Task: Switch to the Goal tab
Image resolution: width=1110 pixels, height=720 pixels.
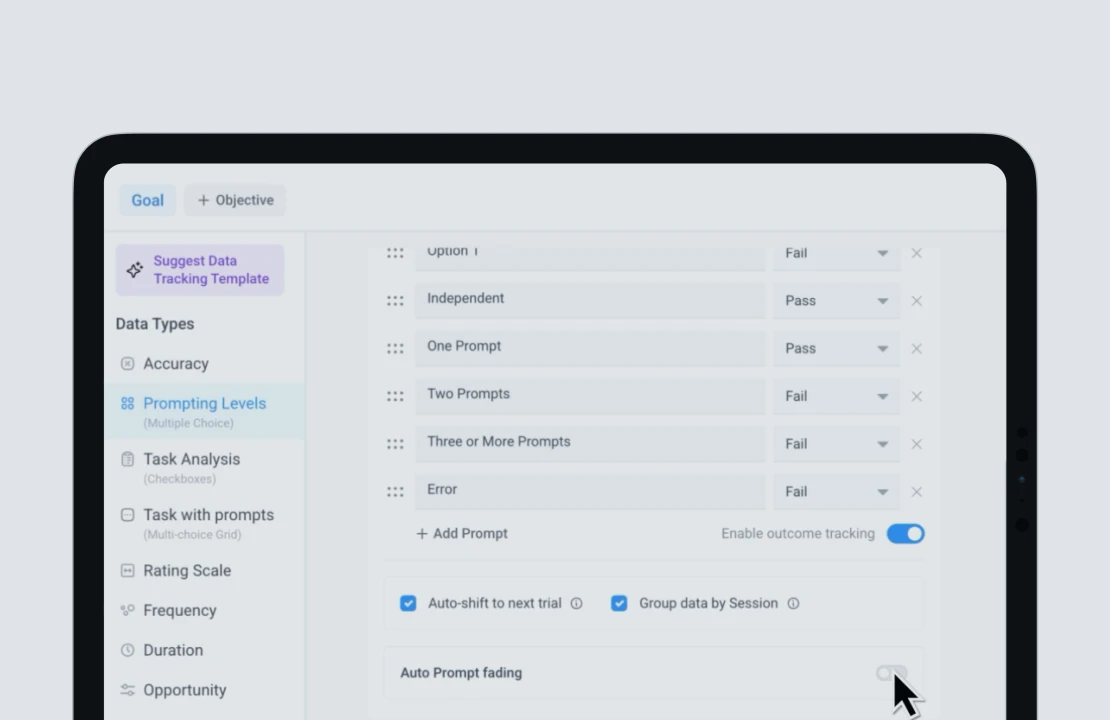Action: pyautogui.click(x=147, y=200)
